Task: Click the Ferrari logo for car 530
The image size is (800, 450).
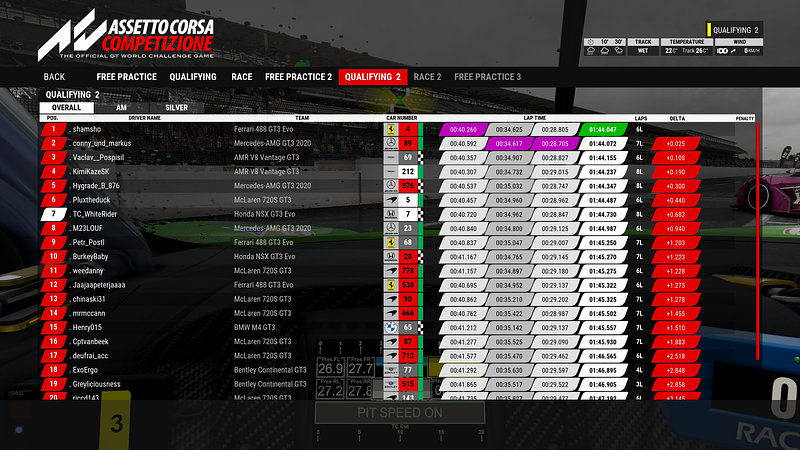Action: (x=391, y=285)
